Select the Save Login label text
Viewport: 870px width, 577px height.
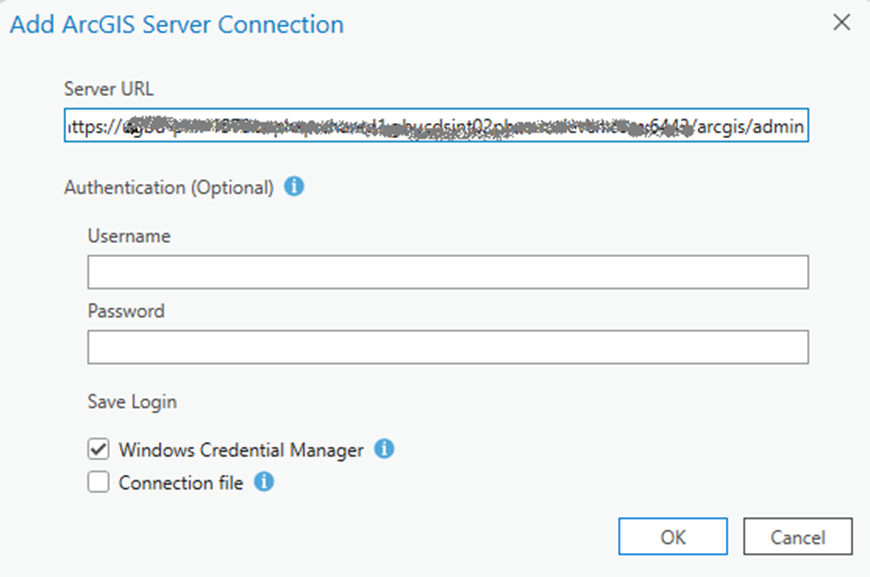132,402
